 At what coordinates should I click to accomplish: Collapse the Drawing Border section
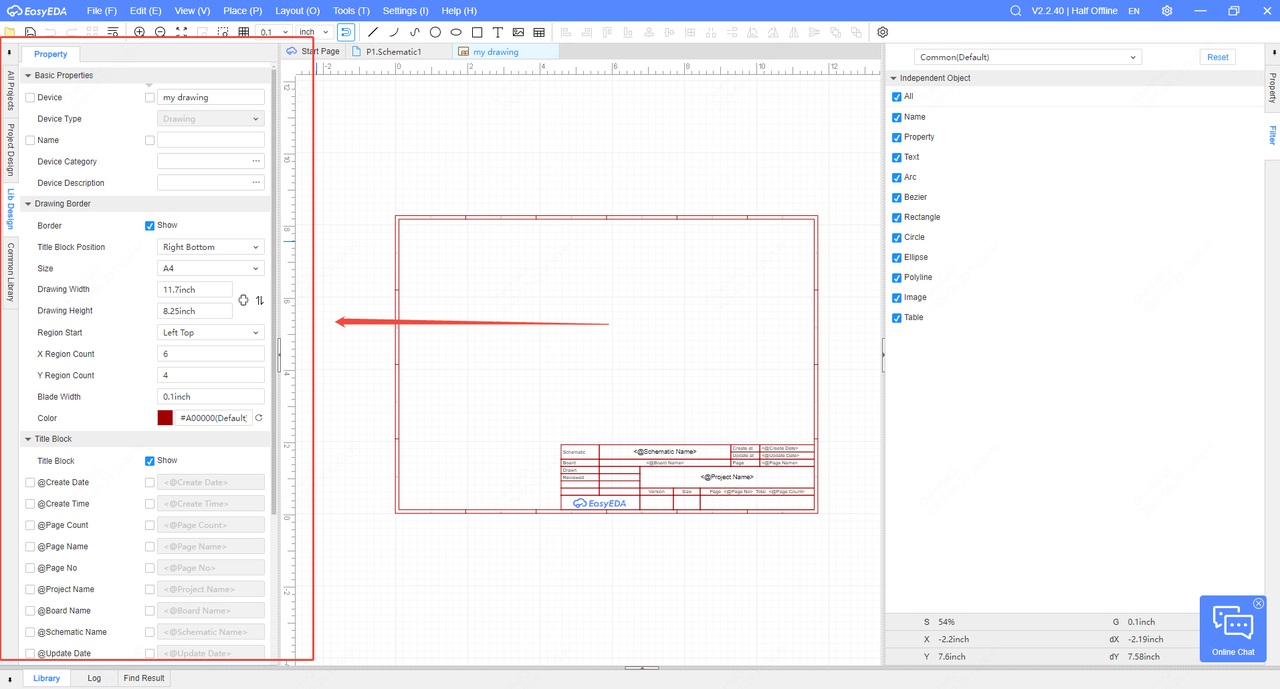pyautogui.click(x=28, y=204)
